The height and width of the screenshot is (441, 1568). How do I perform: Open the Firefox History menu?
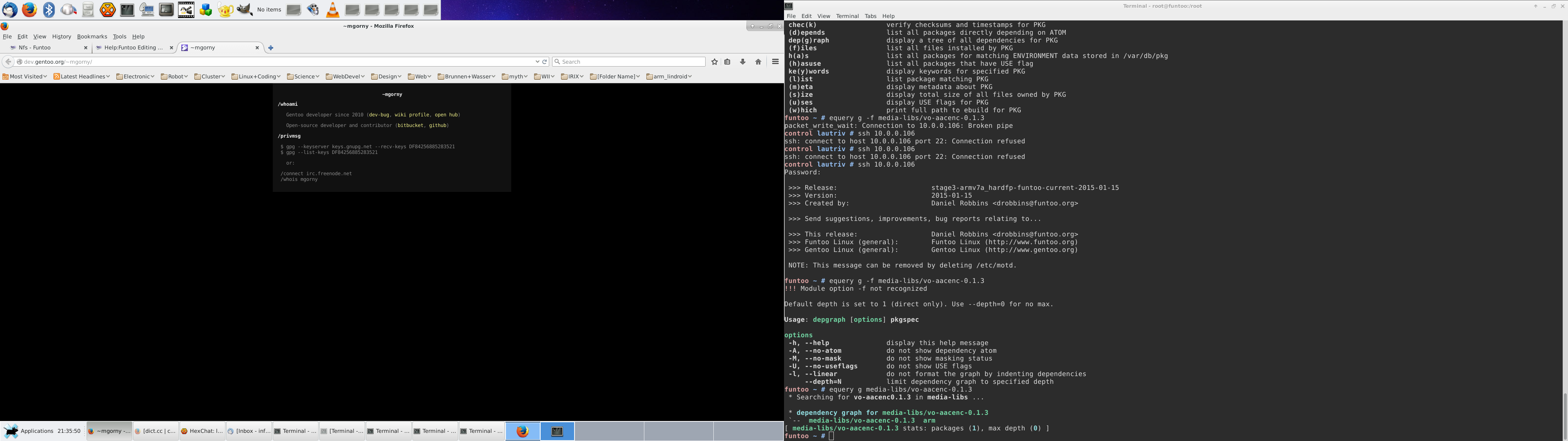(62, 37)
